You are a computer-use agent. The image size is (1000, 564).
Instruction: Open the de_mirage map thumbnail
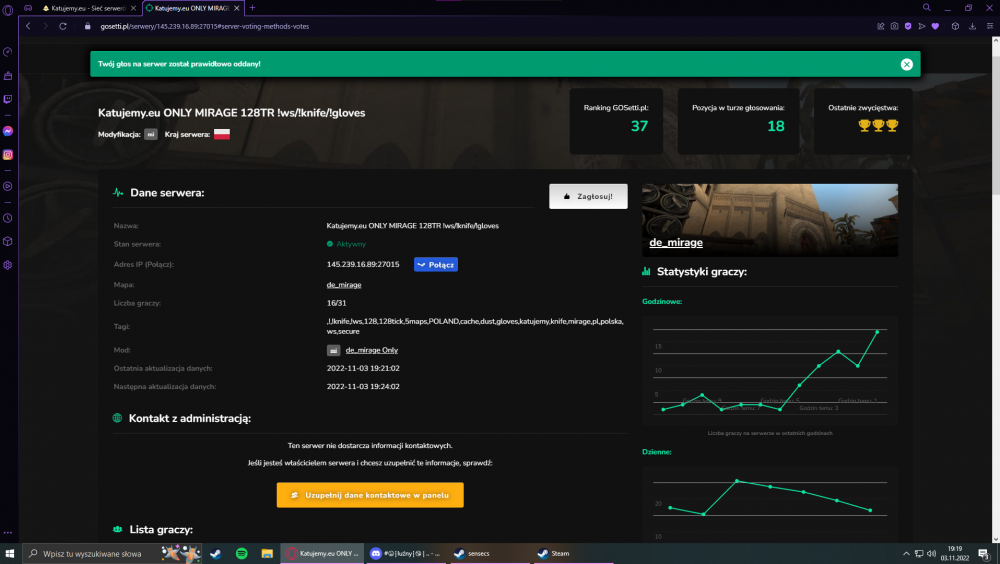pyautogui.click(x=770, y=220)
